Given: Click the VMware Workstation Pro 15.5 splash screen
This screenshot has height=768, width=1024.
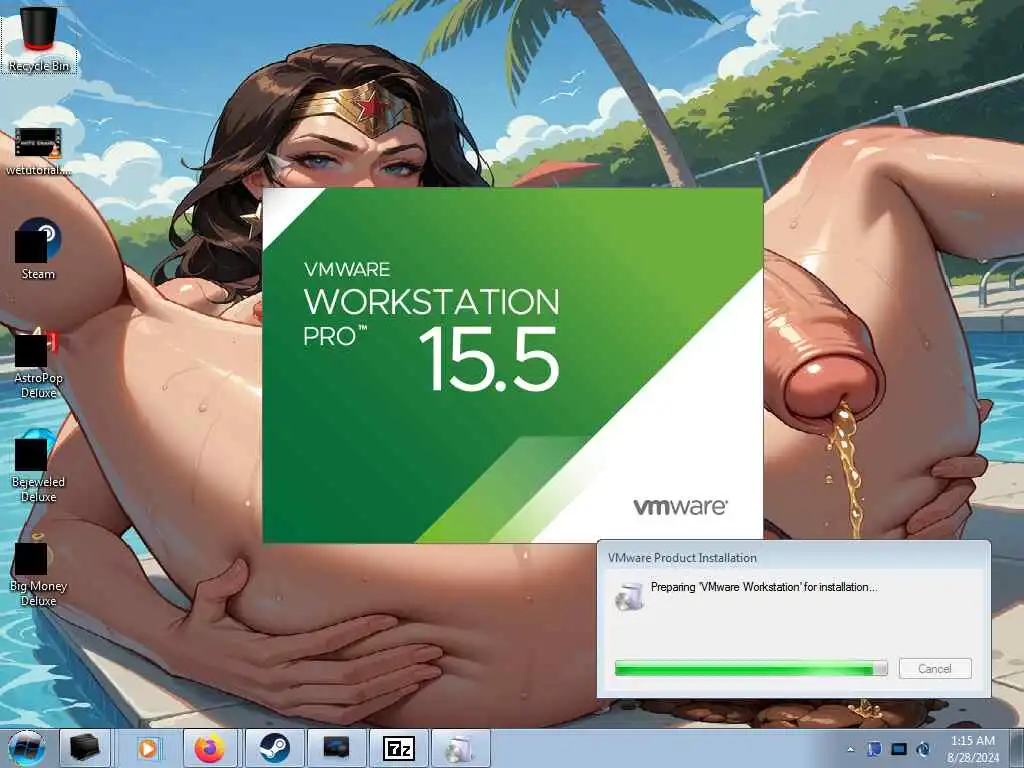Looking at the screenshot, I should [x=513, y=365].
